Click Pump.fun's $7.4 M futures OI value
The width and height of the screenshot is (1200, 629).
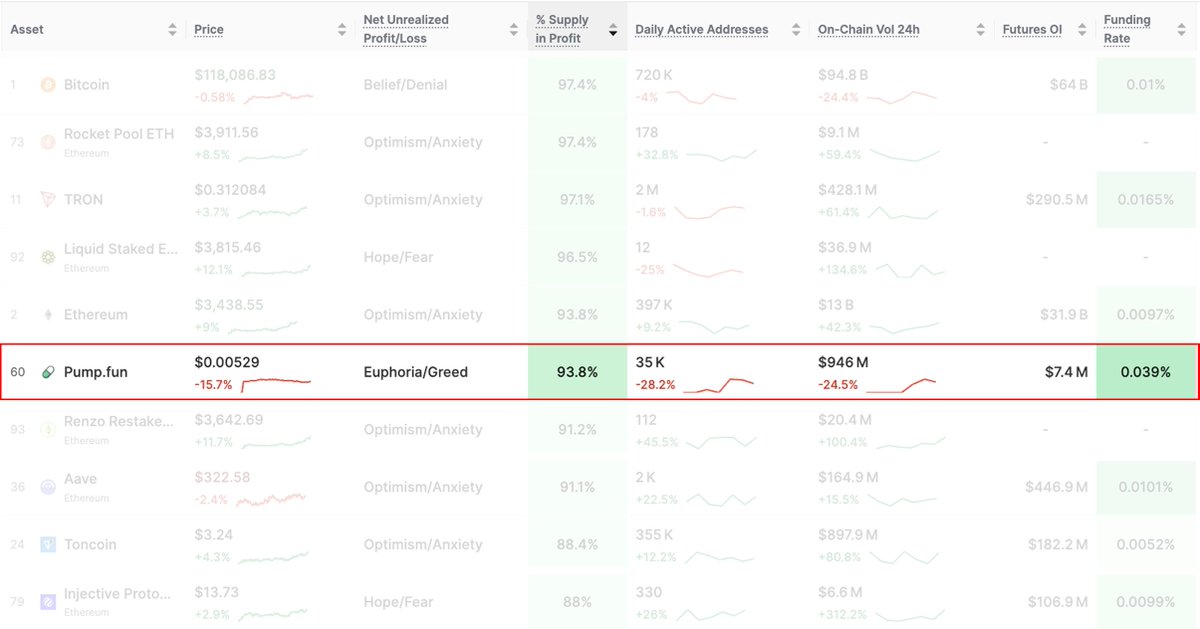pos(1066,372)
